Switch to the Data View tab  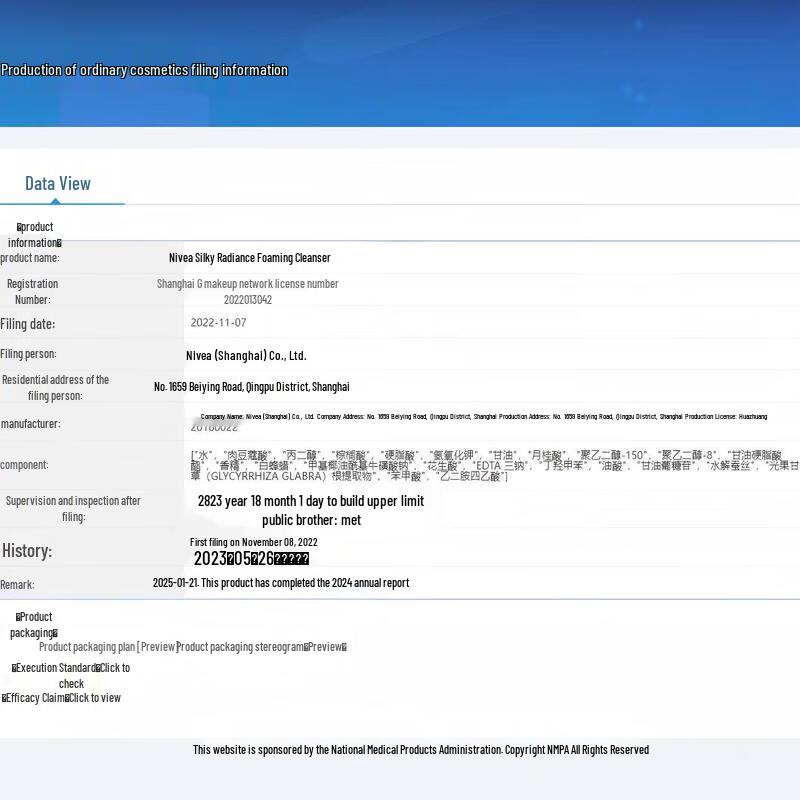click(58, 183)
